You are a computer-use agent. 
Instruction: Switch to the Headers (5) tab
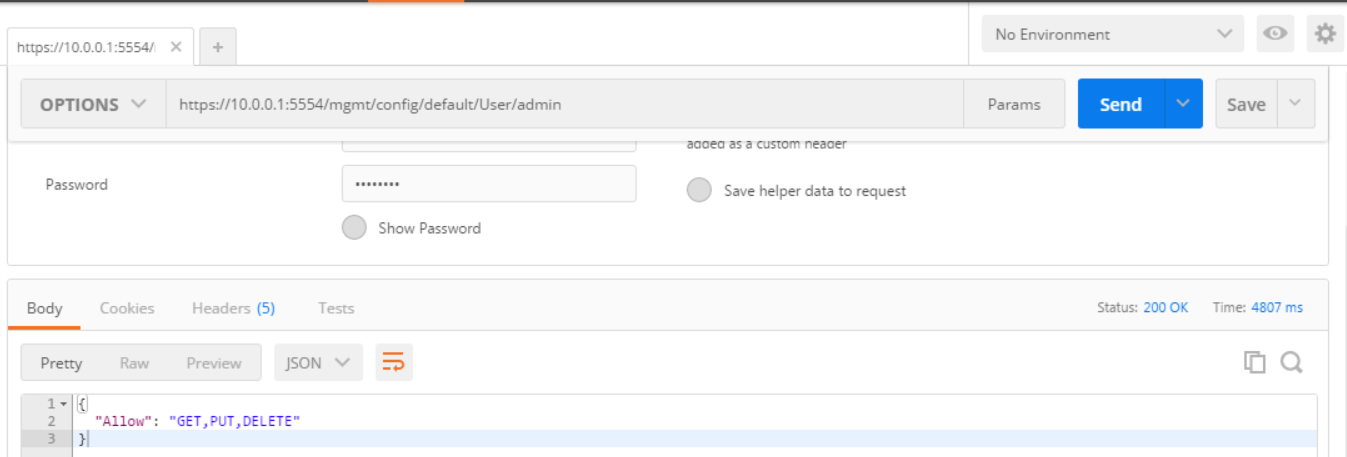[233, 308]
